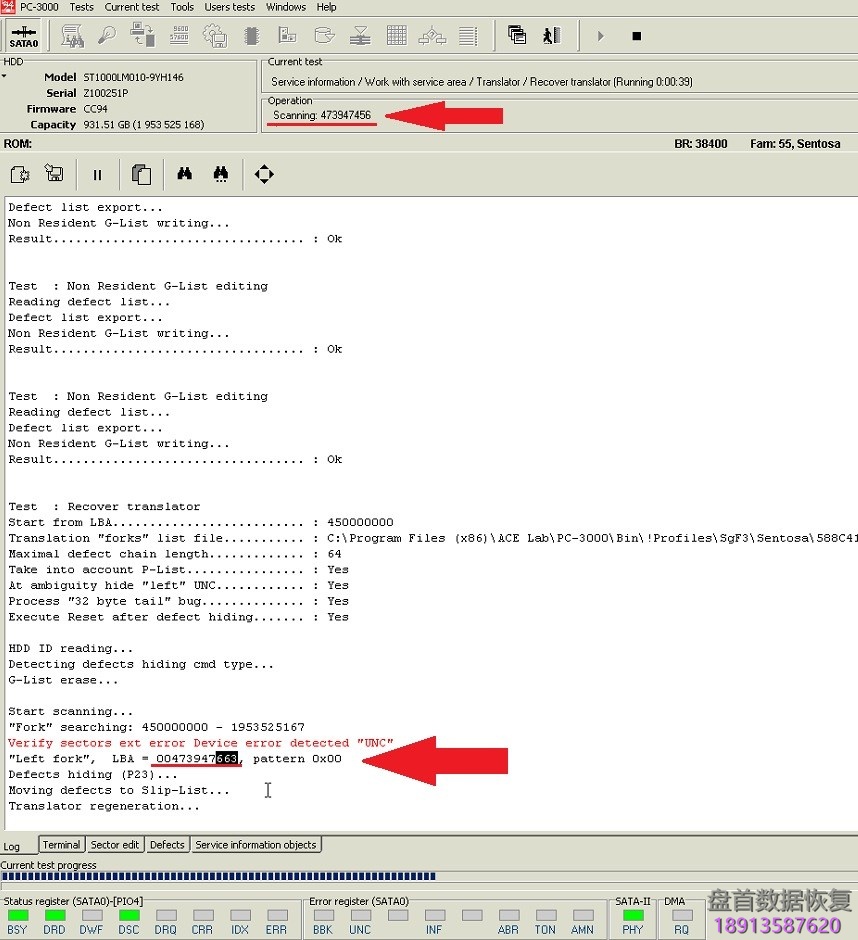Click the four-arrow expand log icon
This screenshot has height=940, width=858.
[x=264, y=175]
